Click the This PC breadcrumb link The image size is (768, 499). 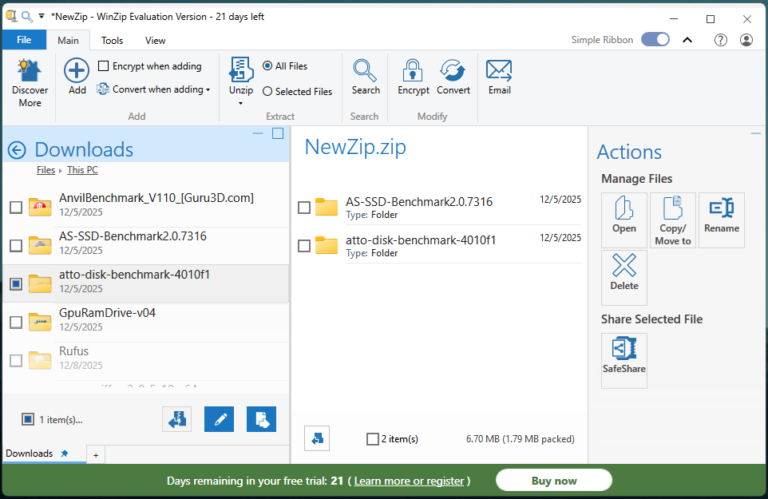click(82, 170)
